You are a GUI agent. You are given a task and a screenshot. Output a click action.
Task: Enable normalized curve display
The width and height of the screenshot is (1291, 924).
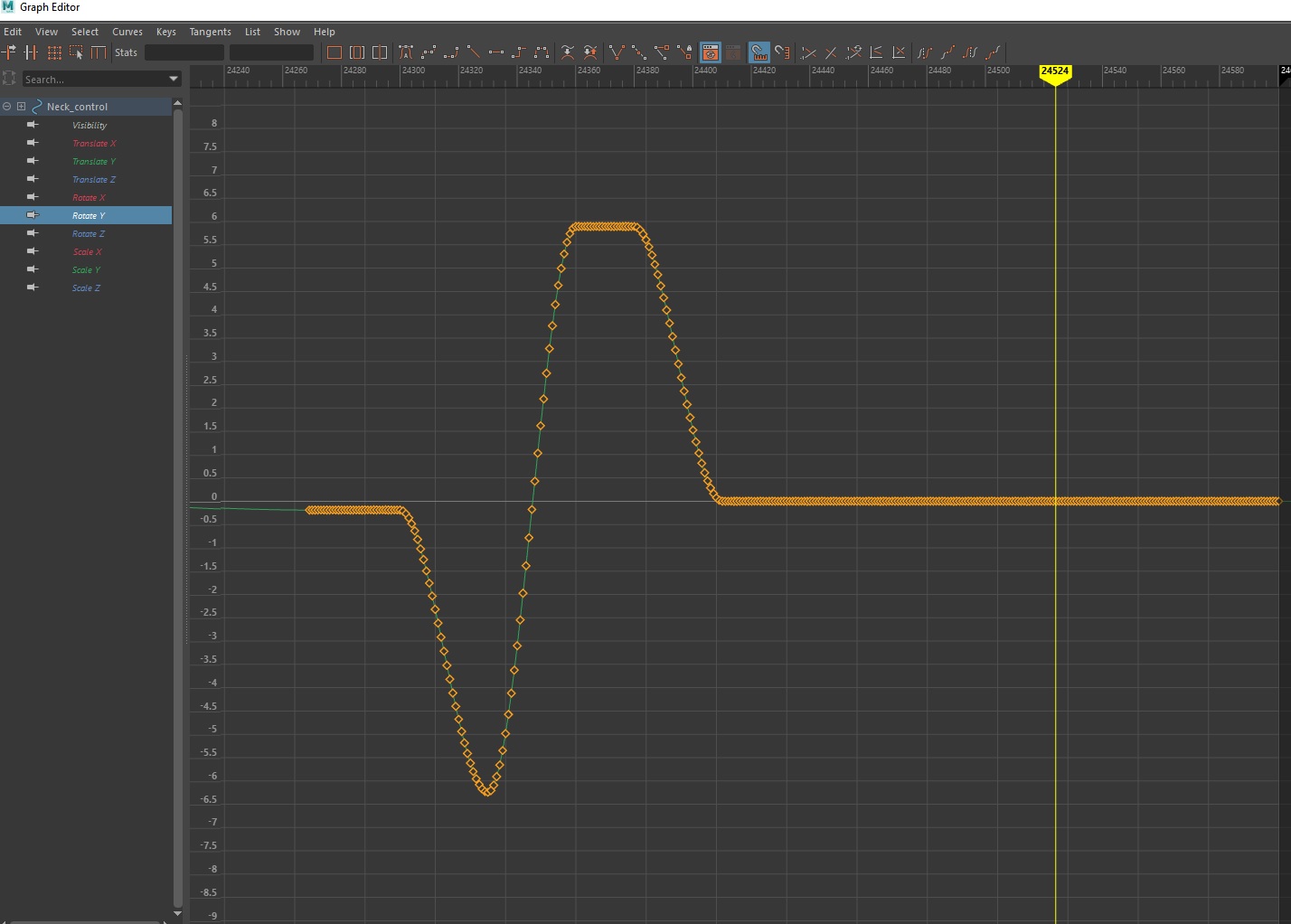(x=808, y=52)
